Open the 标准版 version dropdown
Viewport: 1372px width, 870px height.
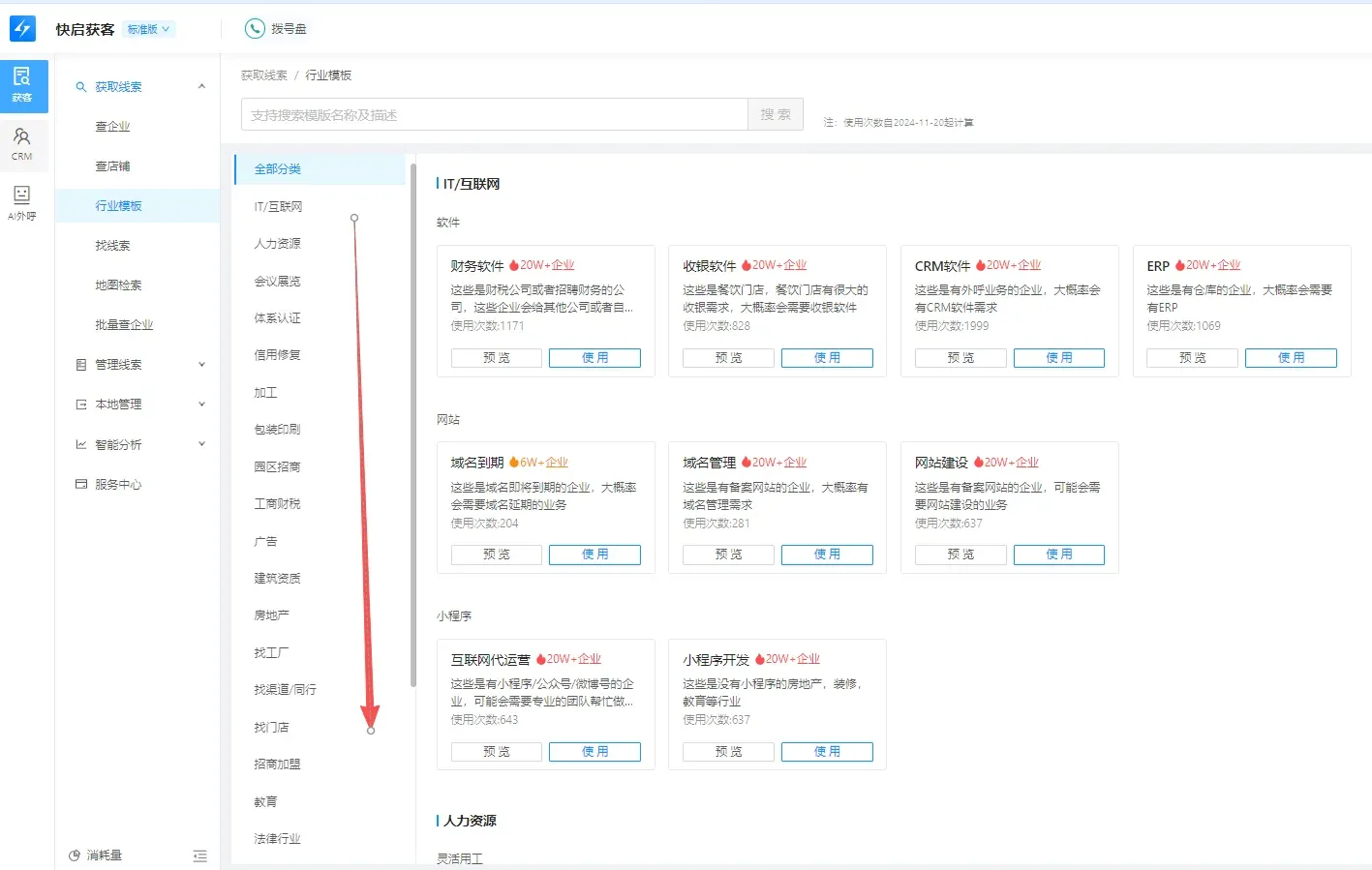tap(149, 29)
